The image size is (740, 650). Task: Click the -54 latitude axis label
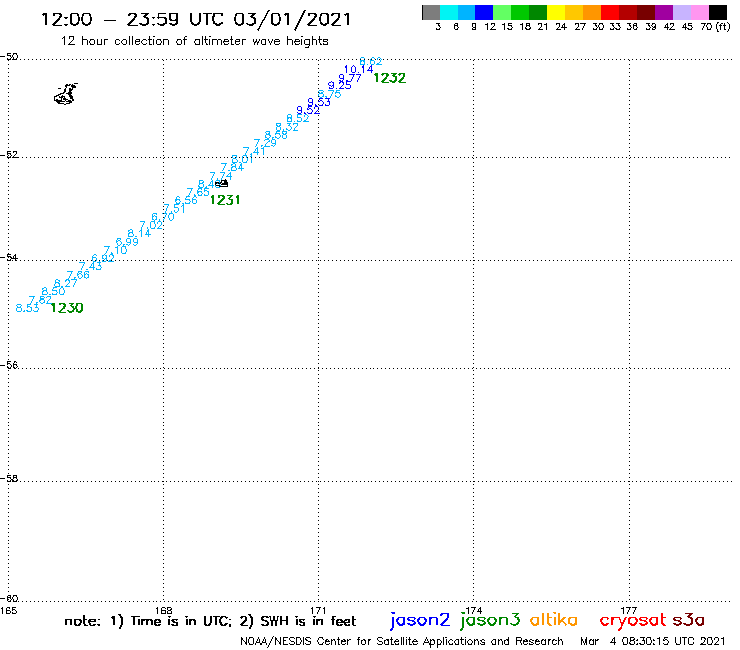(9, 257)
